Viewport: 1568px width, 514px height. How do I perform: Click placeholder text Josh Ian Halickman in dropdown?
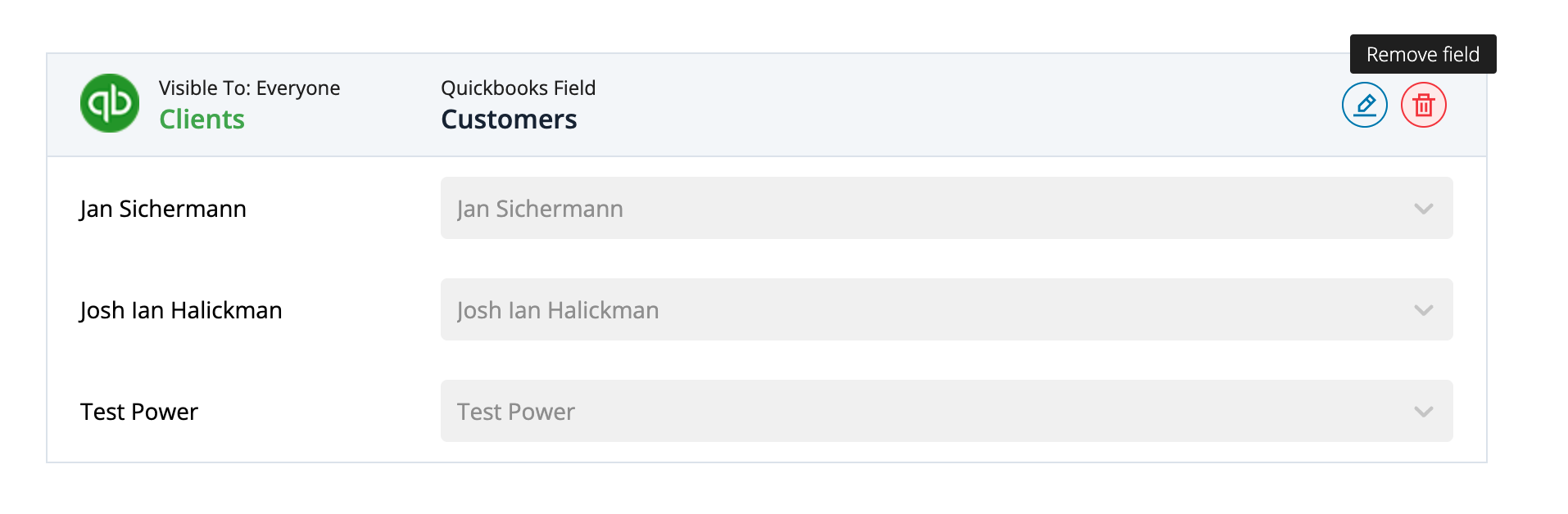point(558,311)
